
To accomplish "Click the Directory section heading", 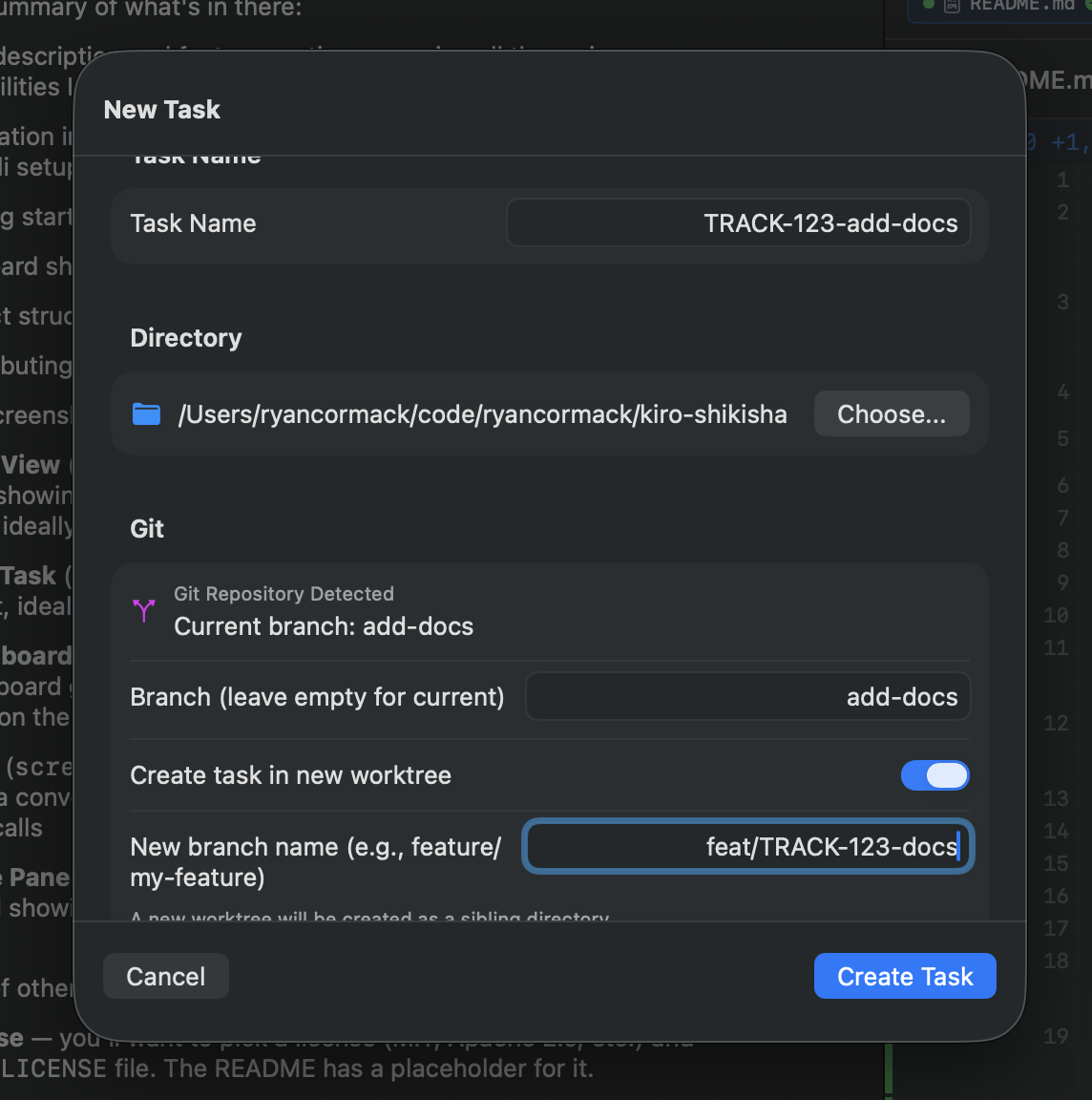I will pos(186,338).
